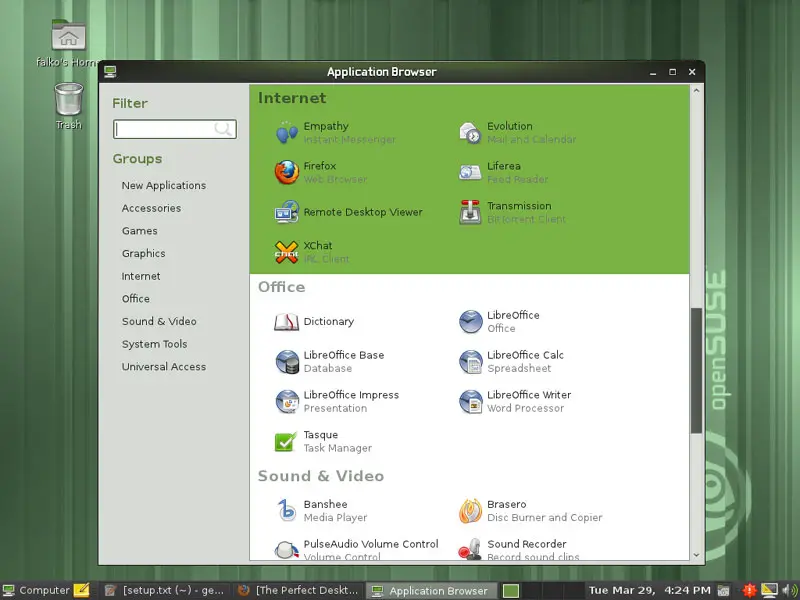Switch to the setup.txt gedit window
This screenshot has height=600, width=800.
[x=164, y=590]
